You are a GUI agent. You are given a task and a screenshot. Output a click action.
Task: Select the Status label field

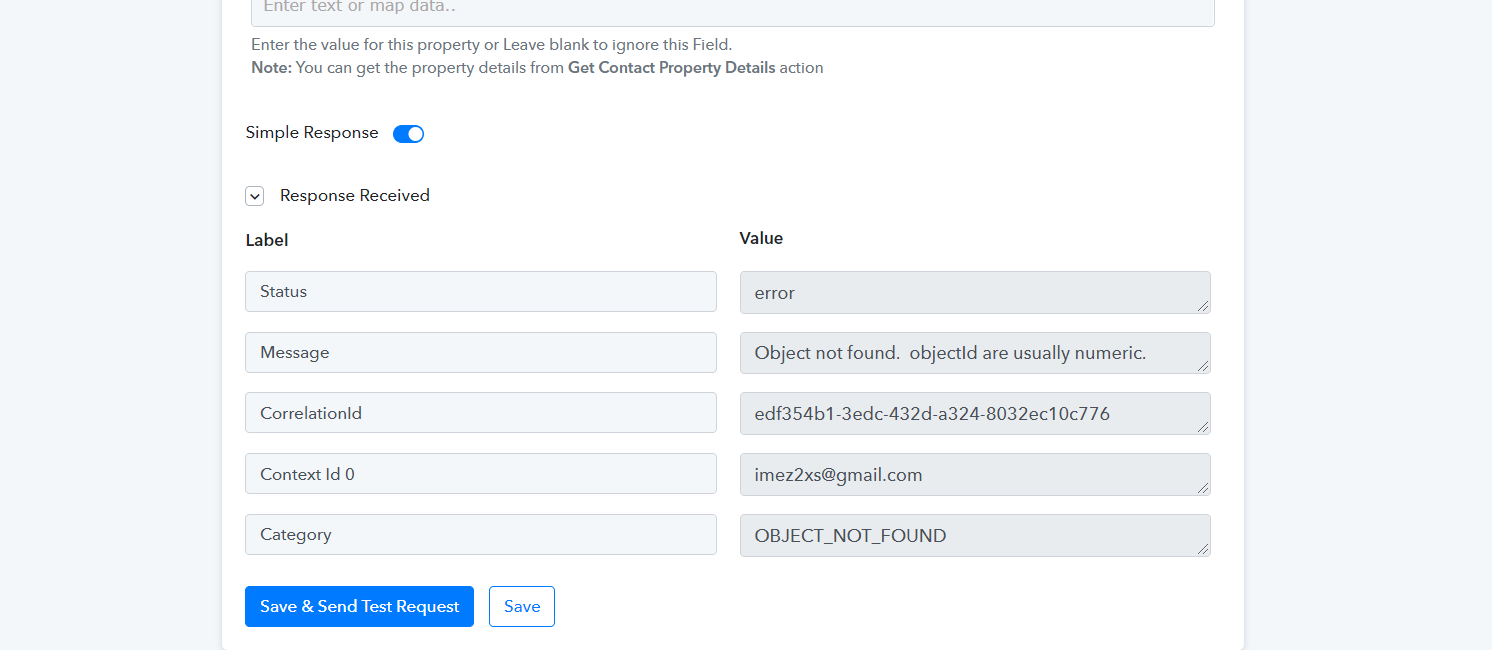coord(481,291)
